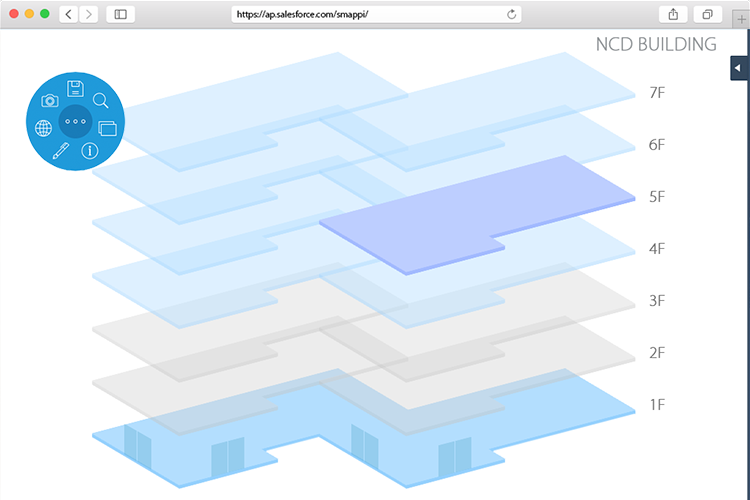Click the browser share button
The image size is (750, 500).
click(673, 14)
